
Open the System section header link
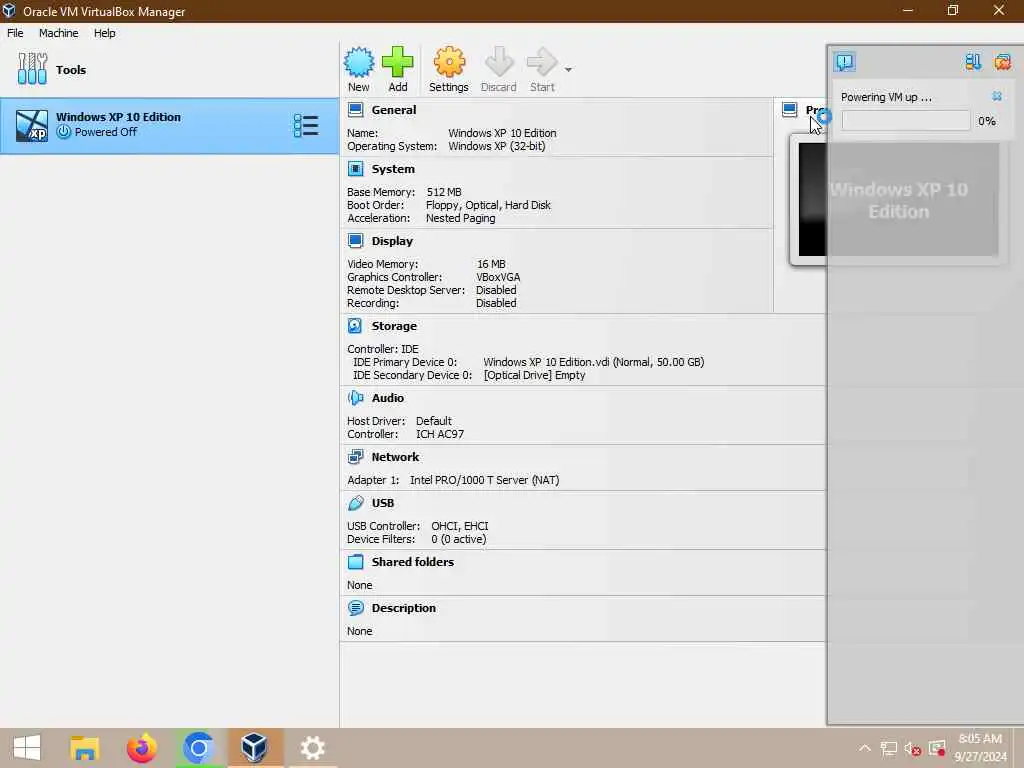(393, 169)
